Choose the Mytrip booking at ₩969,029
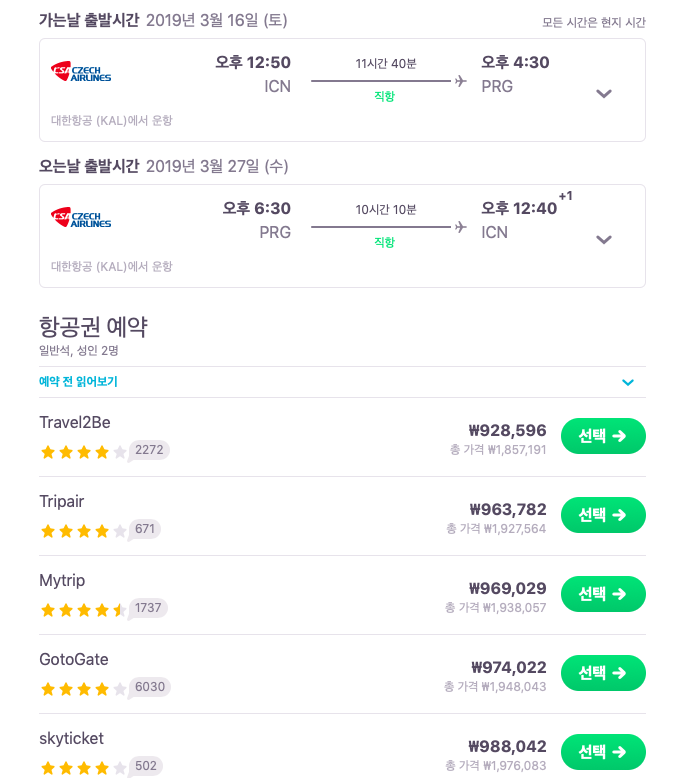The width and height of the screenshot is (684, 778). tap(603, 594)
